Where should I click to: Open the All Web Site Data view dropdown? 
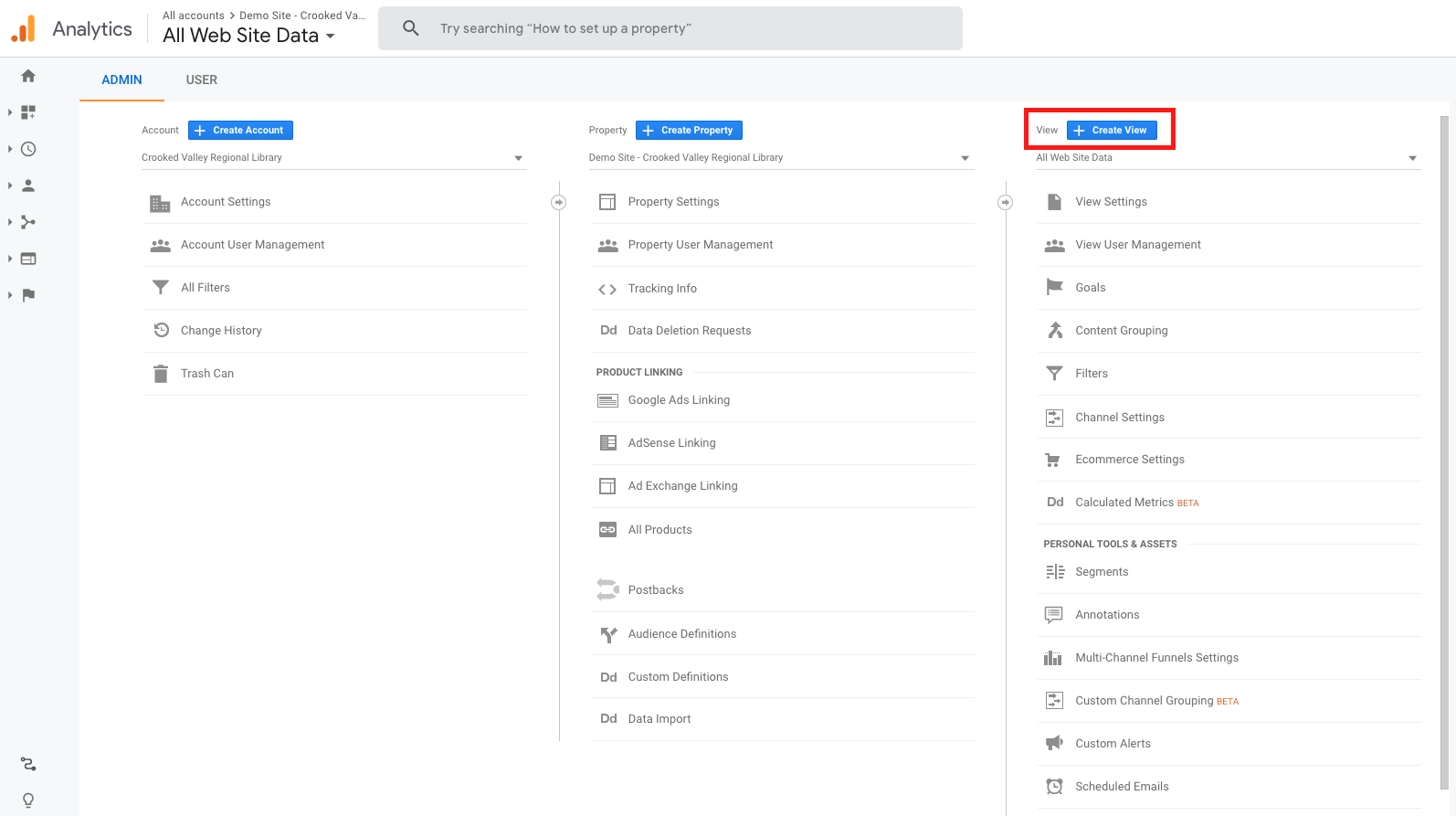pyautogui.click(x=1229, y=158)
